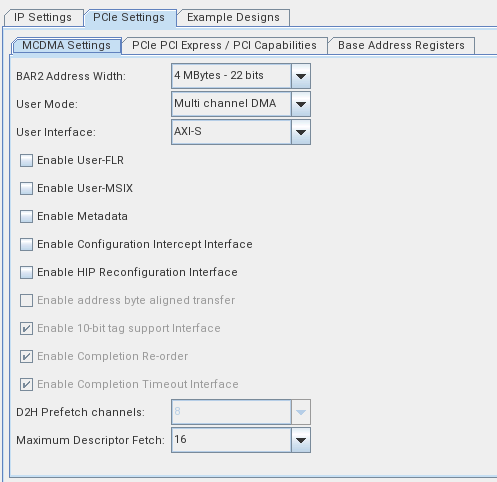This screenshot has width=497, height=482.
Task: Open Maximum Descriptor Fetch dropdown arrow
Action: click(x=301, y=440)
